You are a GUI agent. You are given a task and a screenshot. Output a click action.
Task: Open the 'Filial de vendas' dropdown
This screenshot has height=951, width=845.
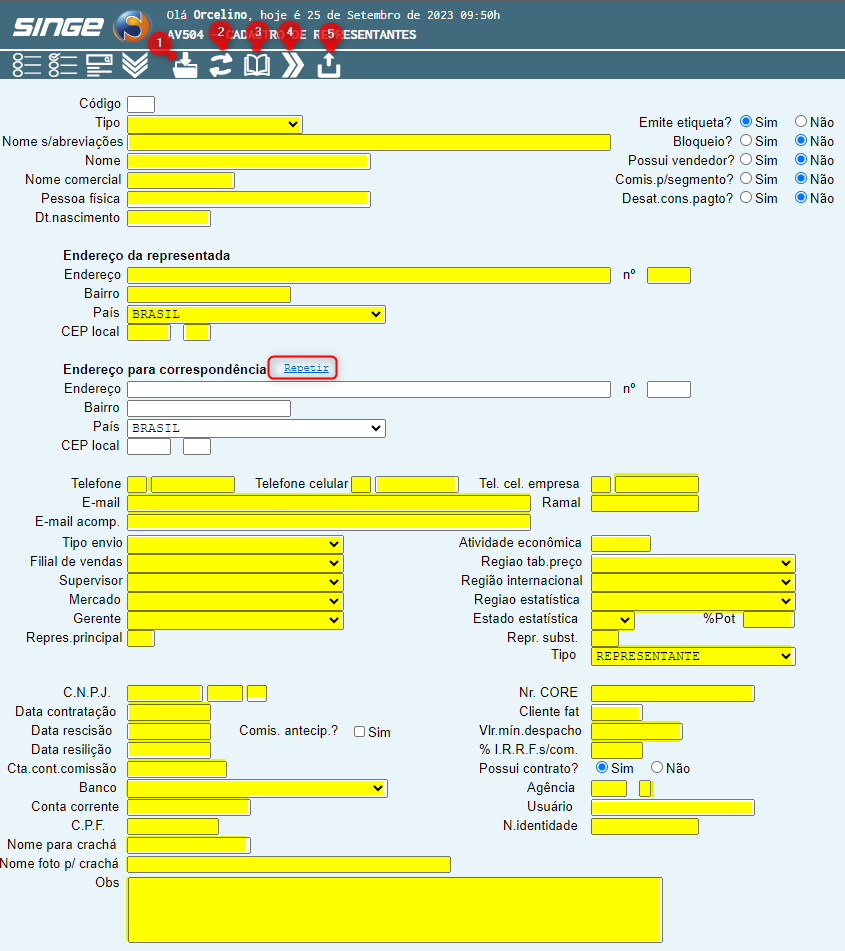click(x=235, y=562)
